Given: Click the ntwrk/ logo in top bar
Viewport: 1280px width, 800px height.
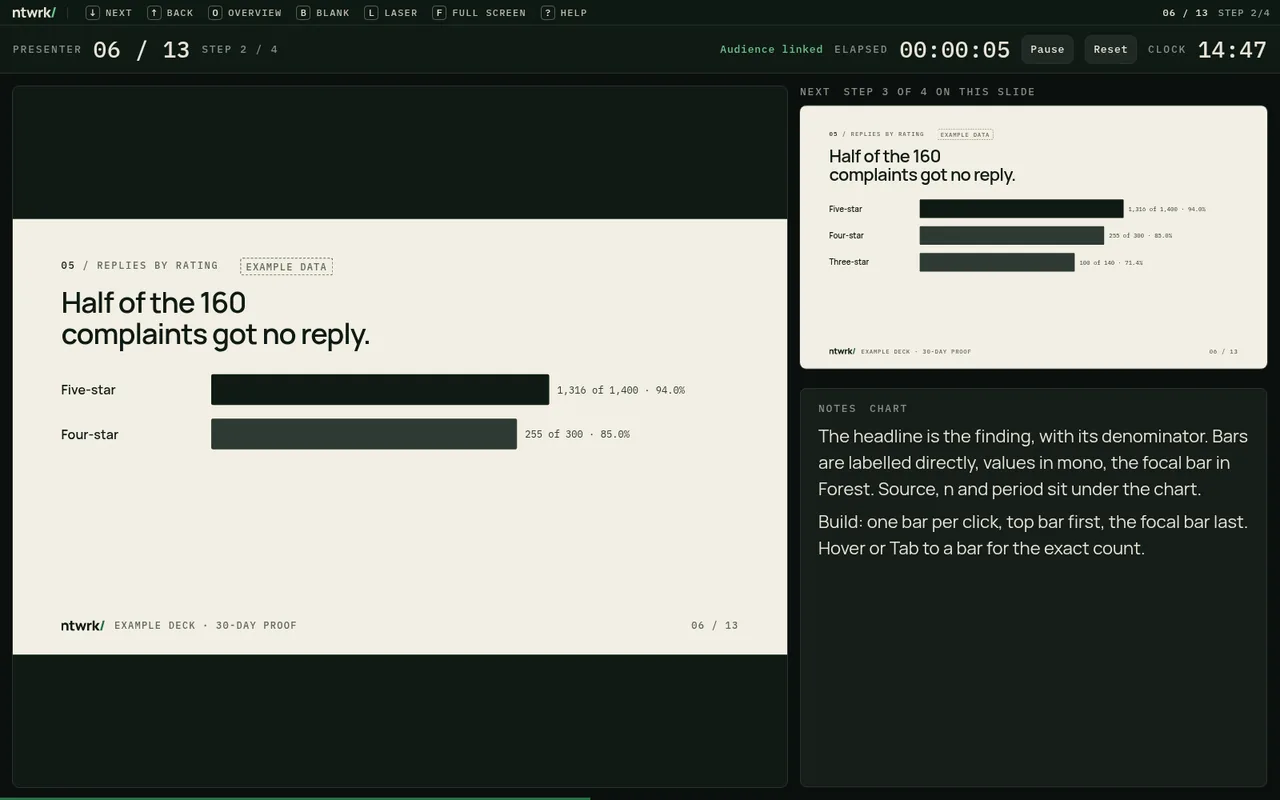Looking at the screenshot, I should (34, 13).
